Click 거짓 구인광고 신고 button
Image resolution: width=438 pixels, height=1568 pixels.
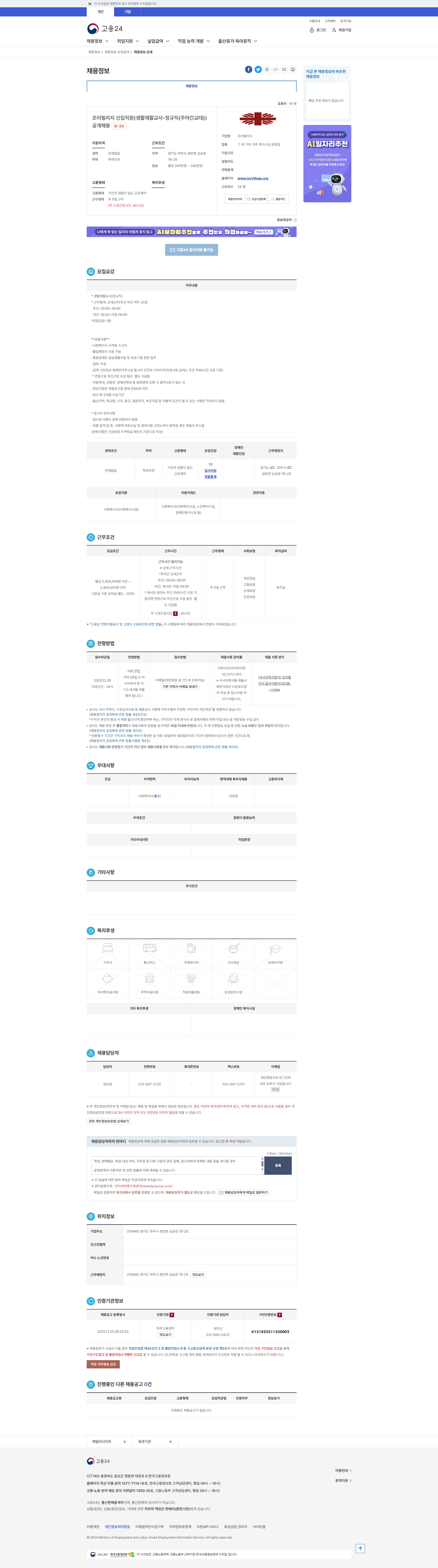click(x=103, y=1364)
